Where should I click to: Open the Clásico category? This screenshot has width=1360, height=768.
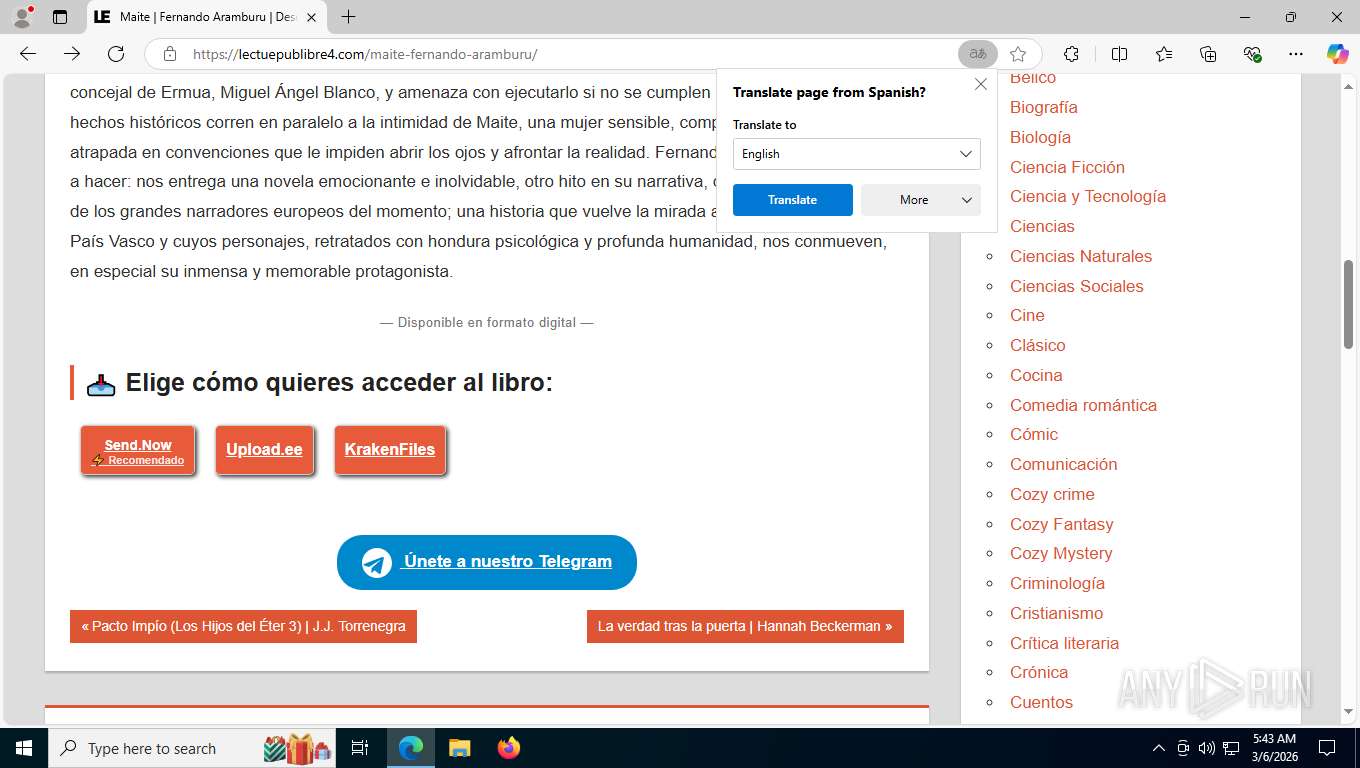(1038, 345)
